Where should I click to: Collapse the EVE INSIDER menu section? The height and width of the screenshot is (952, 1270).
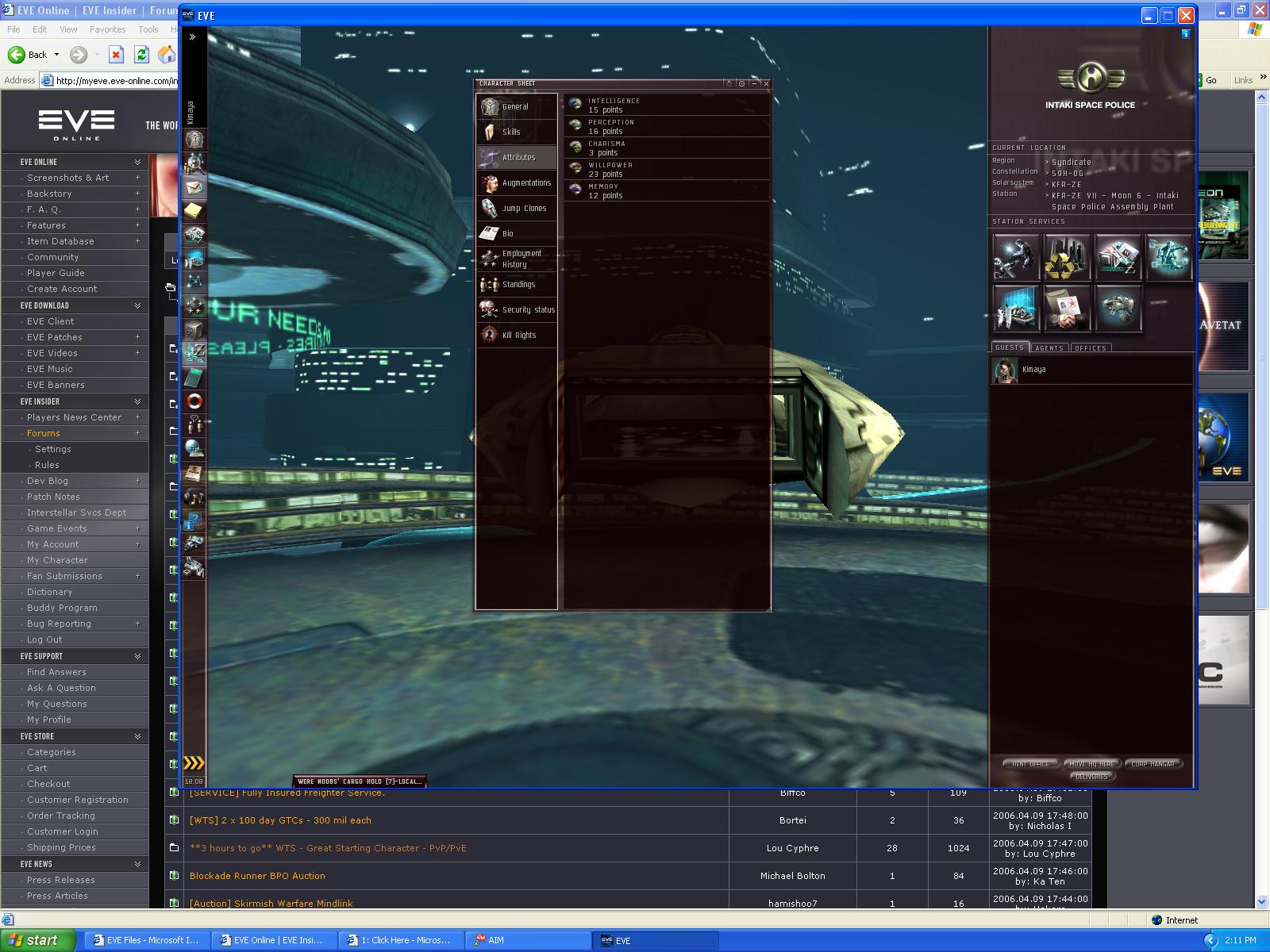click(137, 401)
